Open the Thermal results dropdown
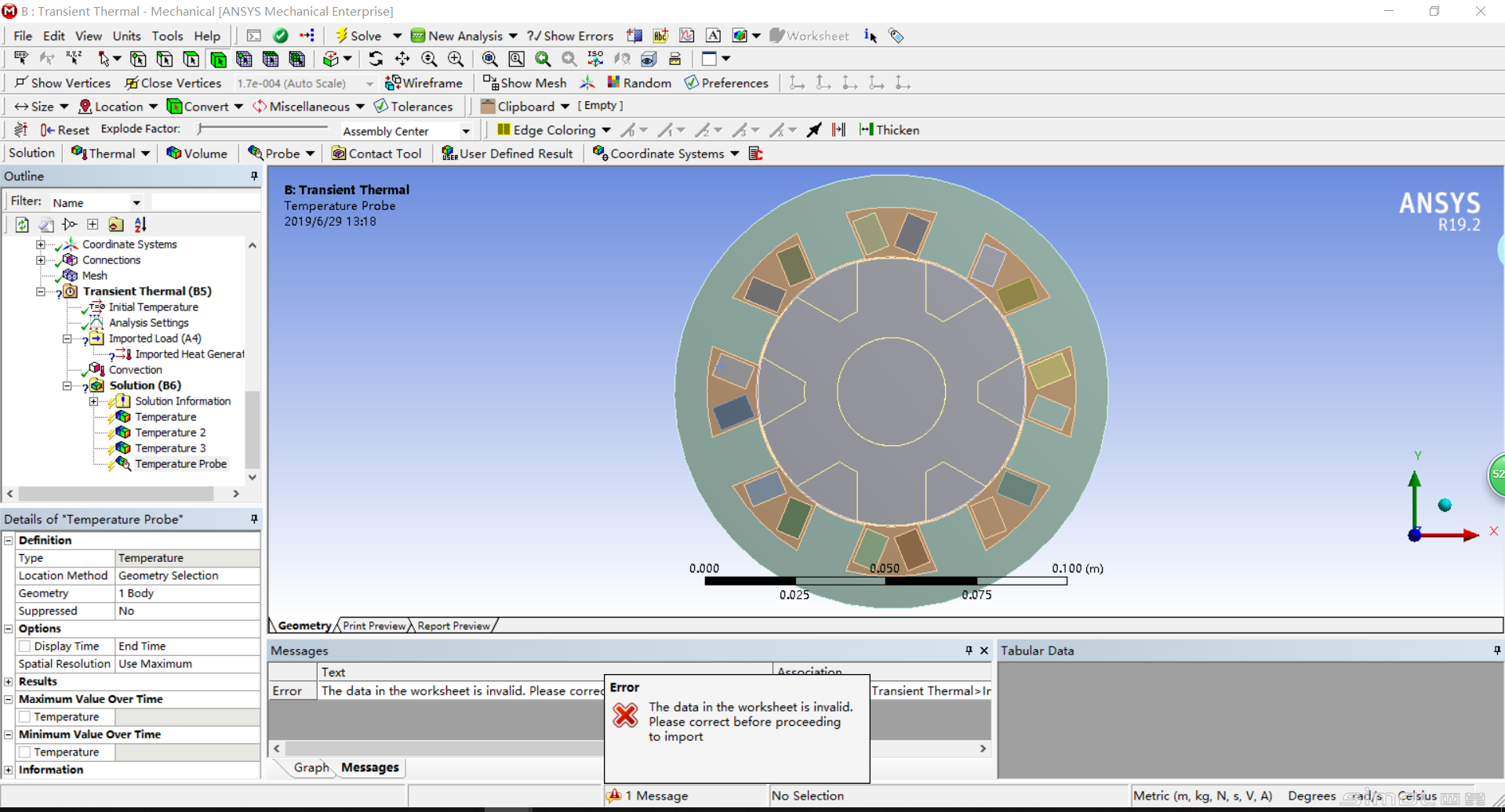Screen dimensions: 1505x812 click(145, 154)
